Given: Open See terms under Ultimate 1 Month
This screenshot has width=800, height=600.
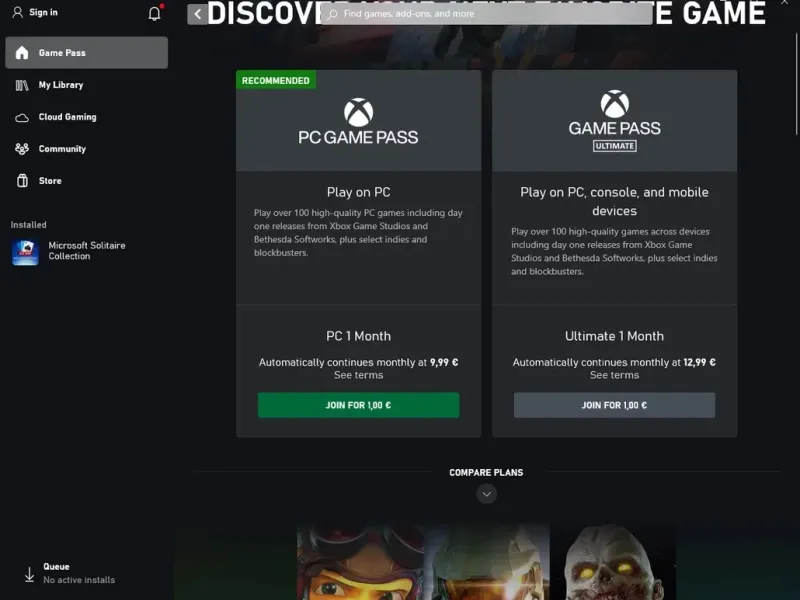Looking at the screenshot, I should point(614,375).
